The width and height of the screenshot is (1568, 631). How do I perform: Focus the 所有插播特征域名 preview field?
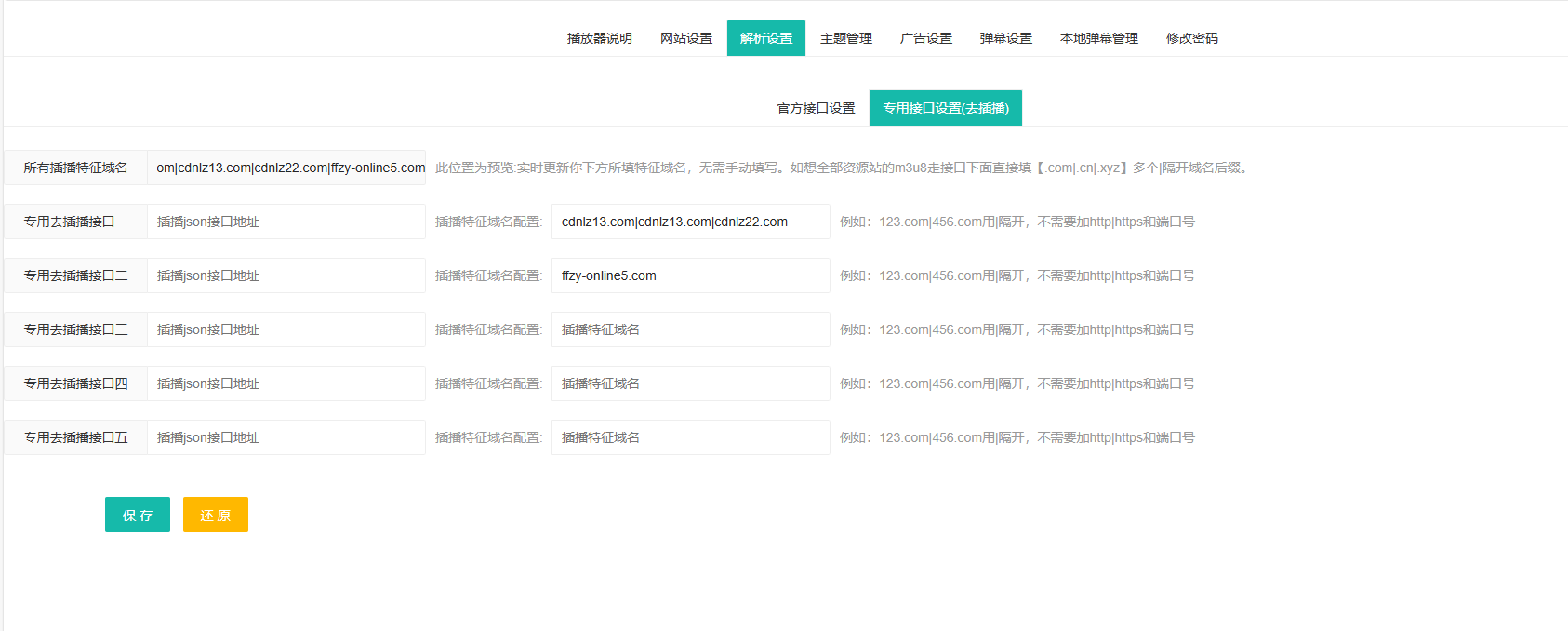[x=286, y=168]
